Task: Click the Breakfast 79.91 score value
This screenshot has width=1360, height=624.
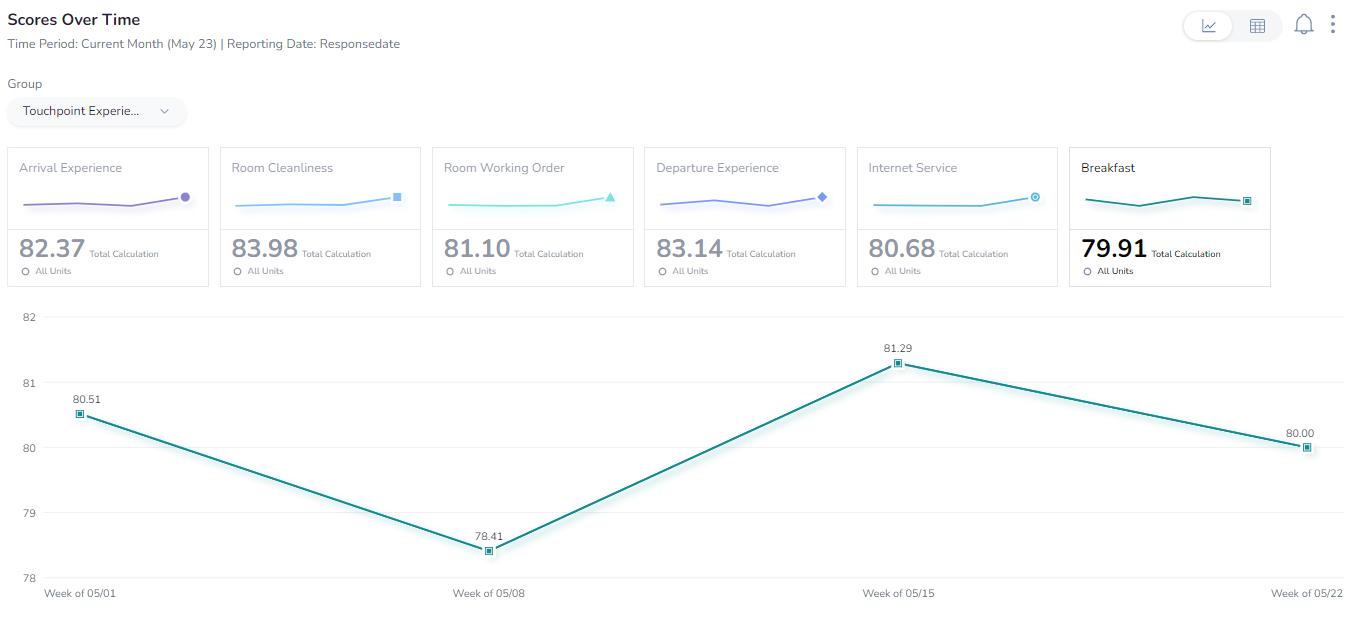Action: (x=1114, y=248)
